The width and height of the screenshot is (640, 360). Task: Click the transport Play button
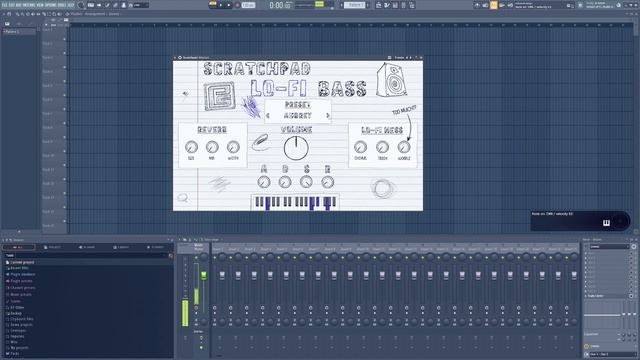(221, 5)
